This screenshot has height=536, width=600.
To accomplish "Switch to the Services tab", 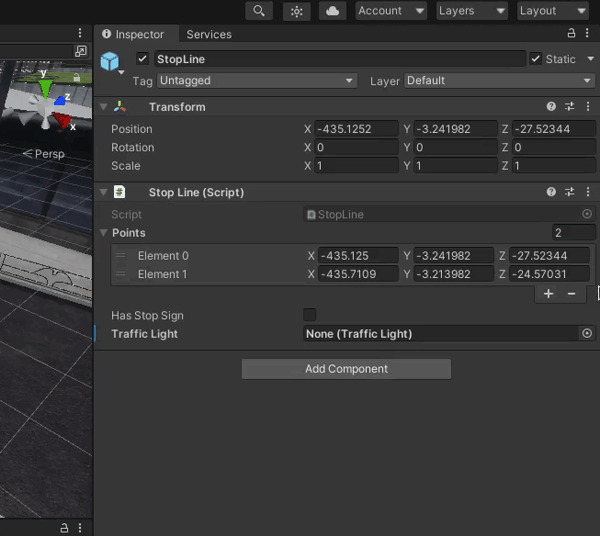I will click(209, 34).
